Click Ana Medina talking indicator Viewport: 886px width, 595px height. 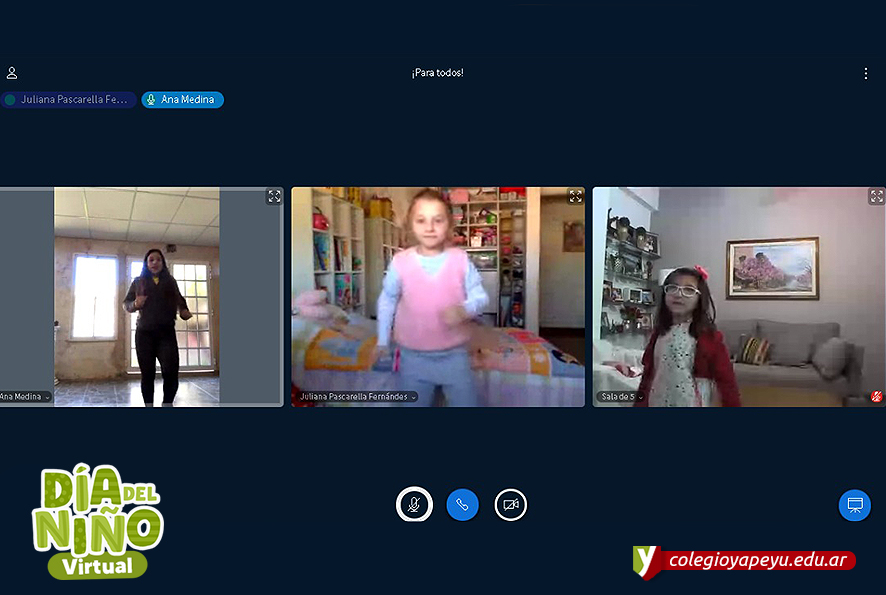[x=182, y=100]
